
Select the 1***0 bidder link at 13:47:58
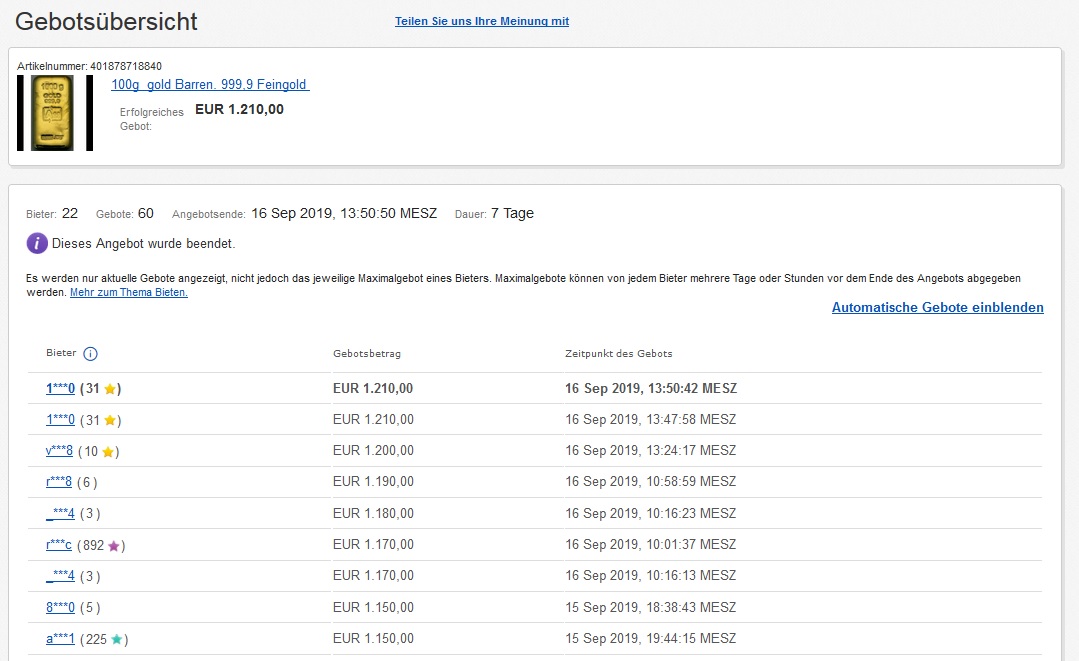[x=60, y=421]
